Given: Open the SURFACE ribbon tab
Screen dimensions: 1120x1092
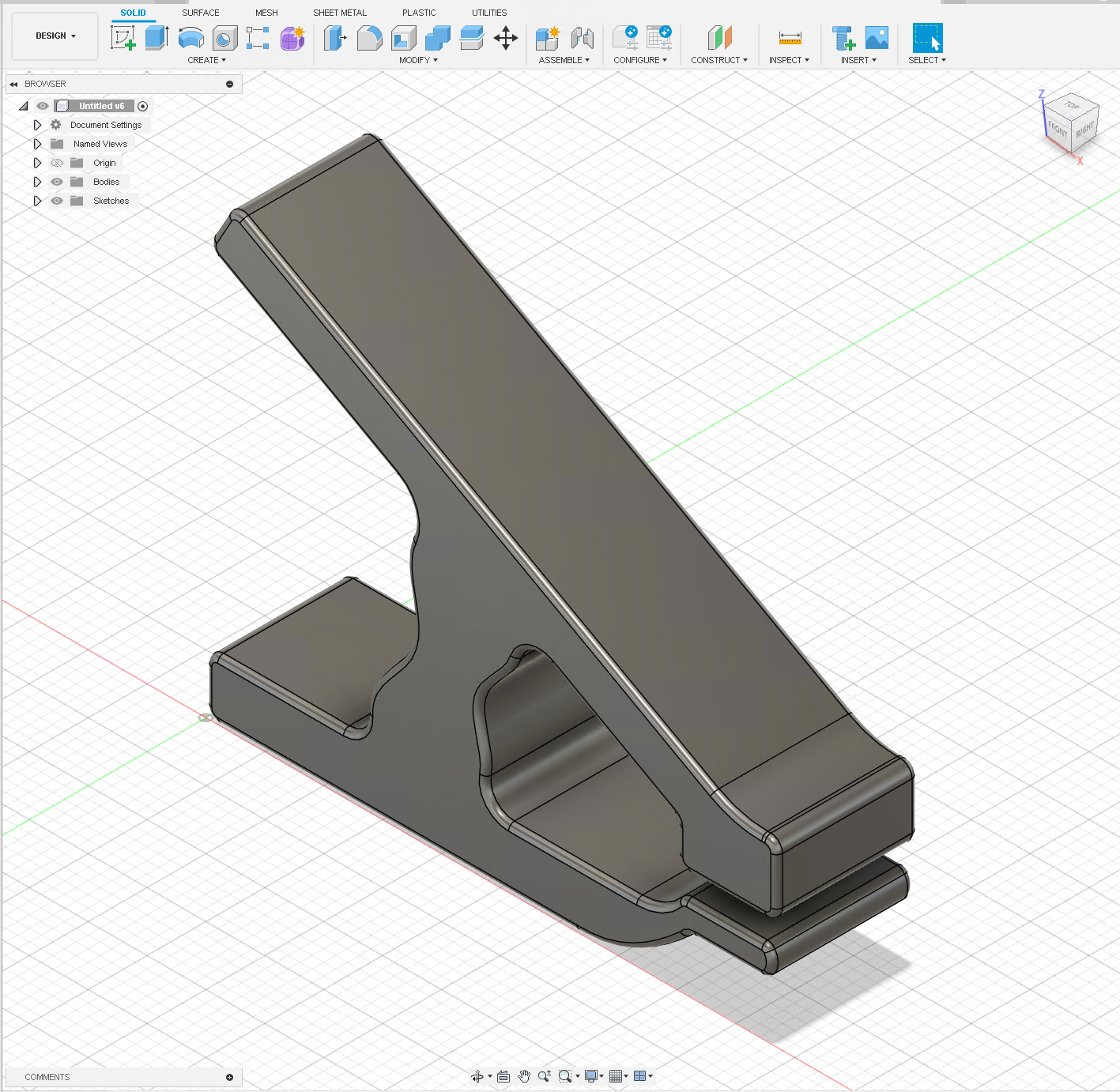Looking at the screenshot, I should point(200,12).
